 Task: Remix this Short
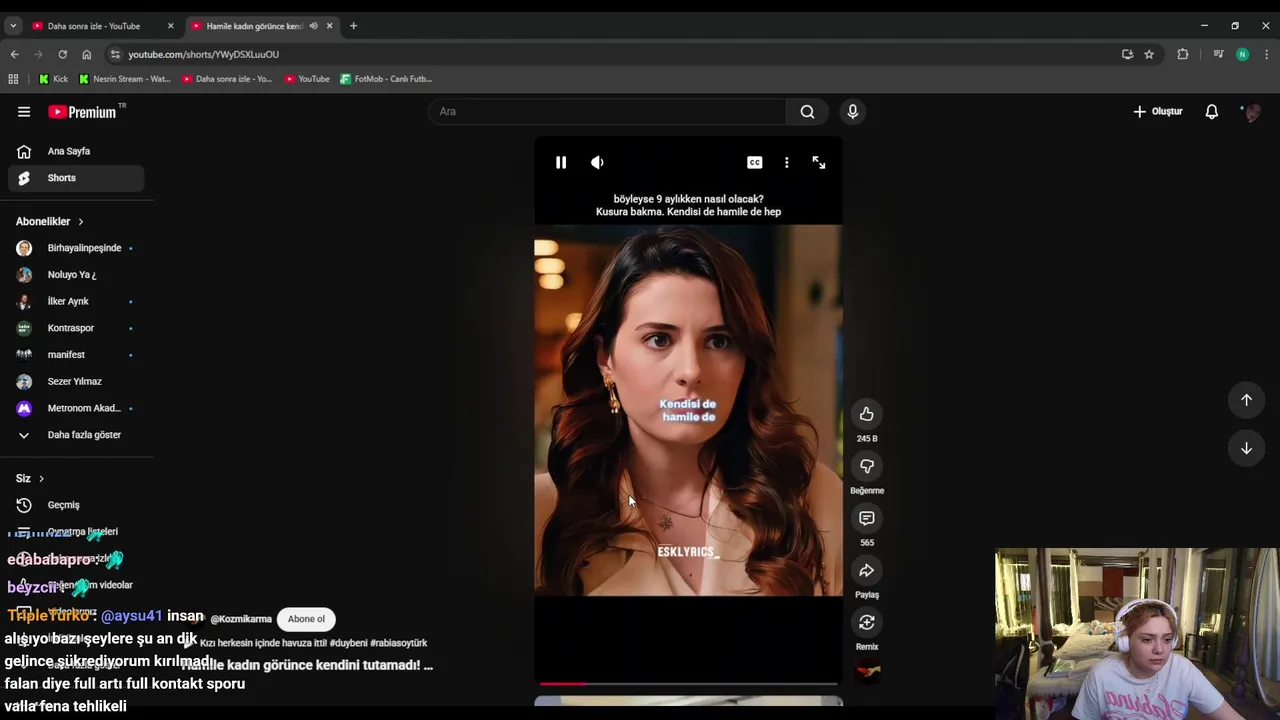[867, 622]
